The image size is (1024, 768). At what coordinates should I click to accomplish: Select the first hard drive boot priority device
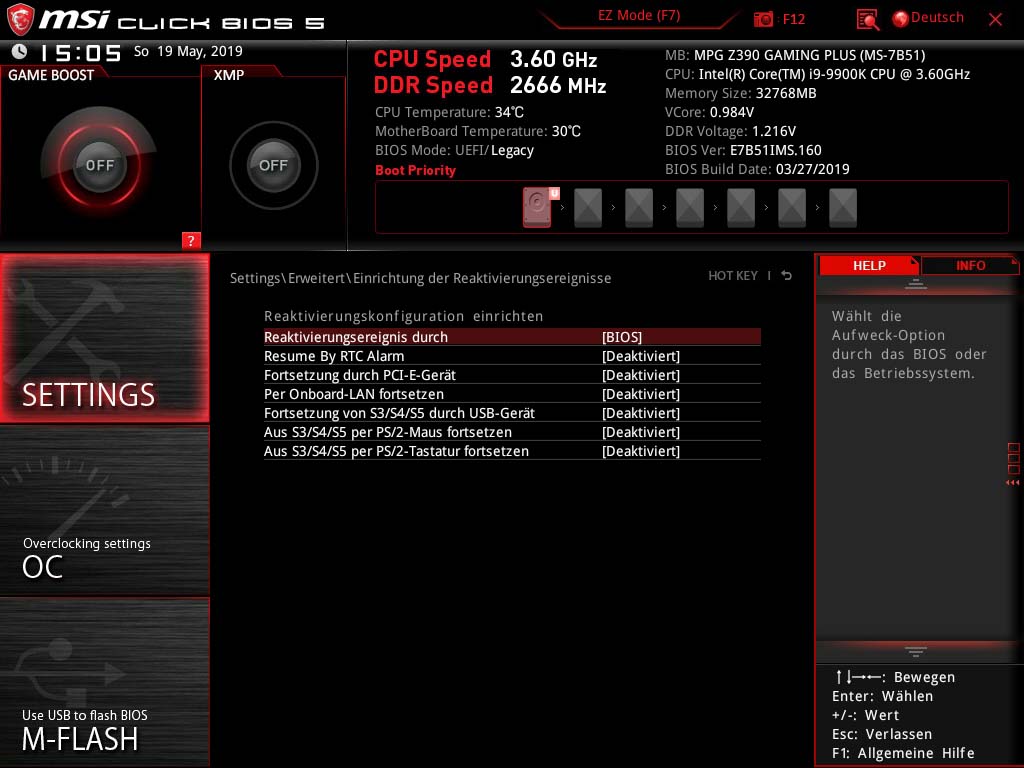[537, 207]
